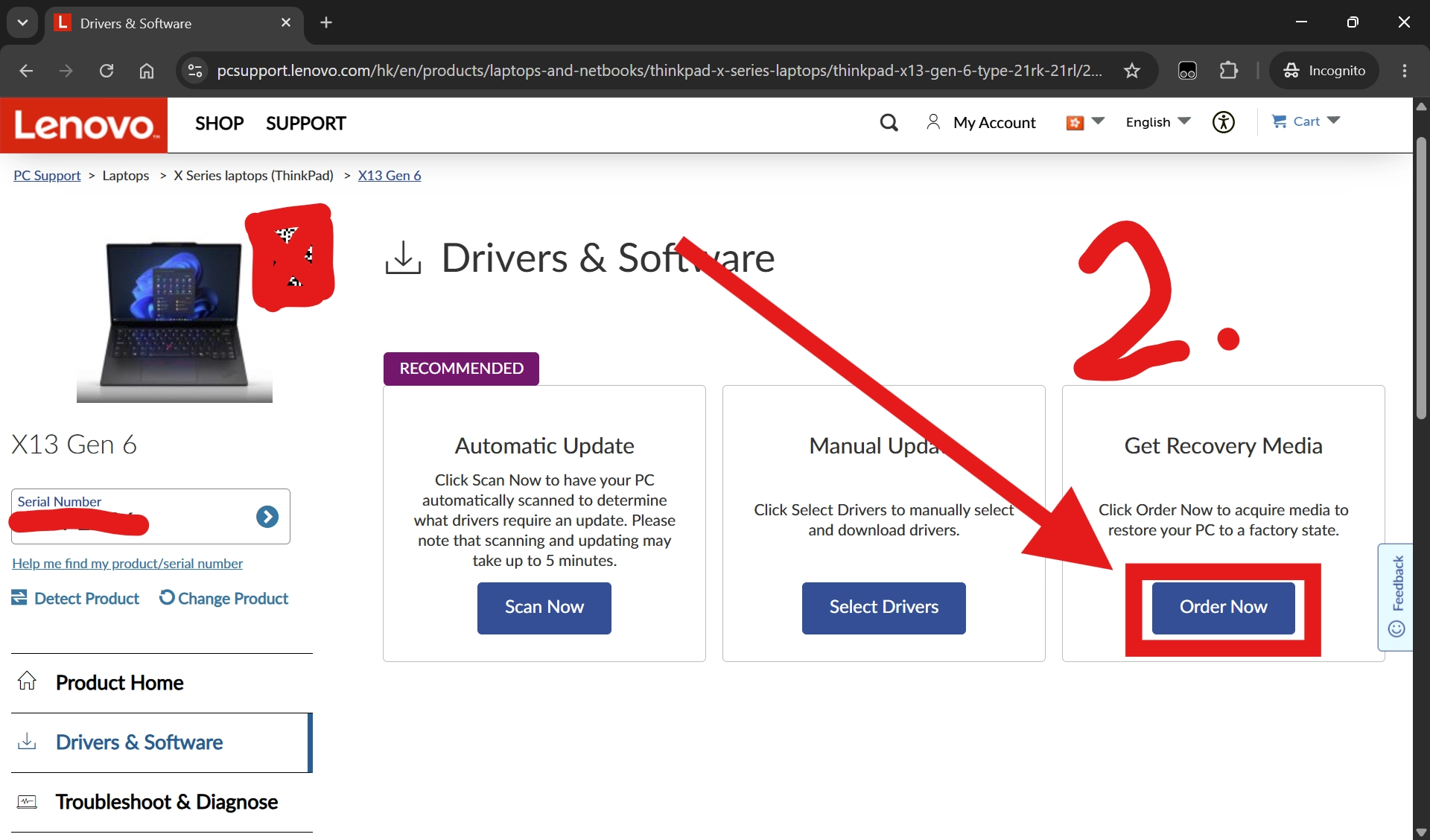
Task: Click the Automatic Update card heading
Action: coord(544,446)
